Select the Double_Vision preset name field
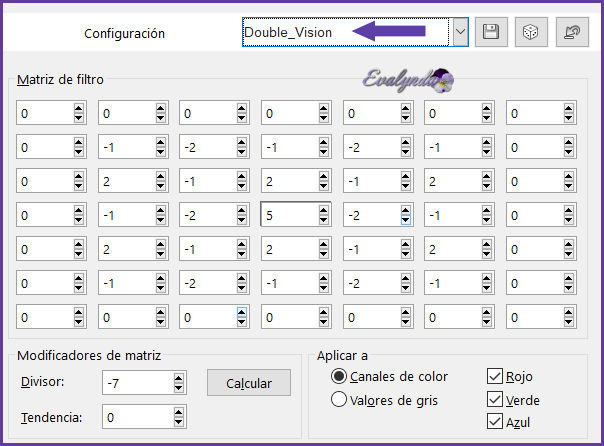 point(346,32)
